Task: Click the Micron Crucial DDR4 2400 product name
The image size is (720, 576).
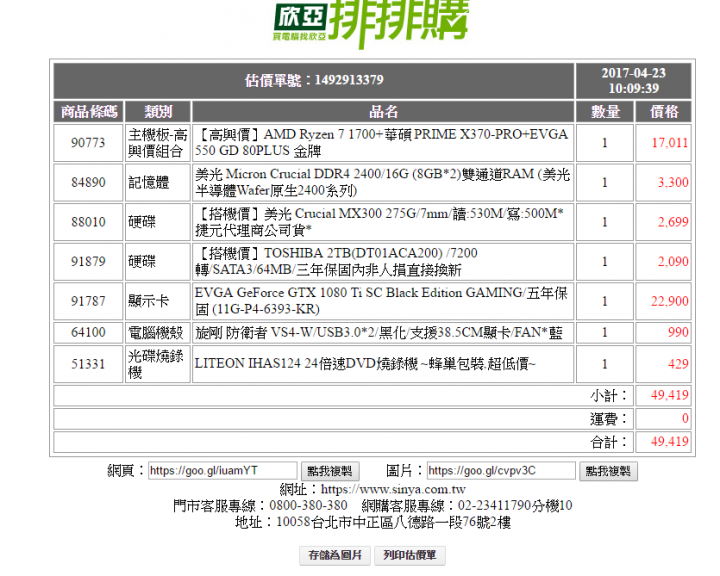Action: point(382,182)
